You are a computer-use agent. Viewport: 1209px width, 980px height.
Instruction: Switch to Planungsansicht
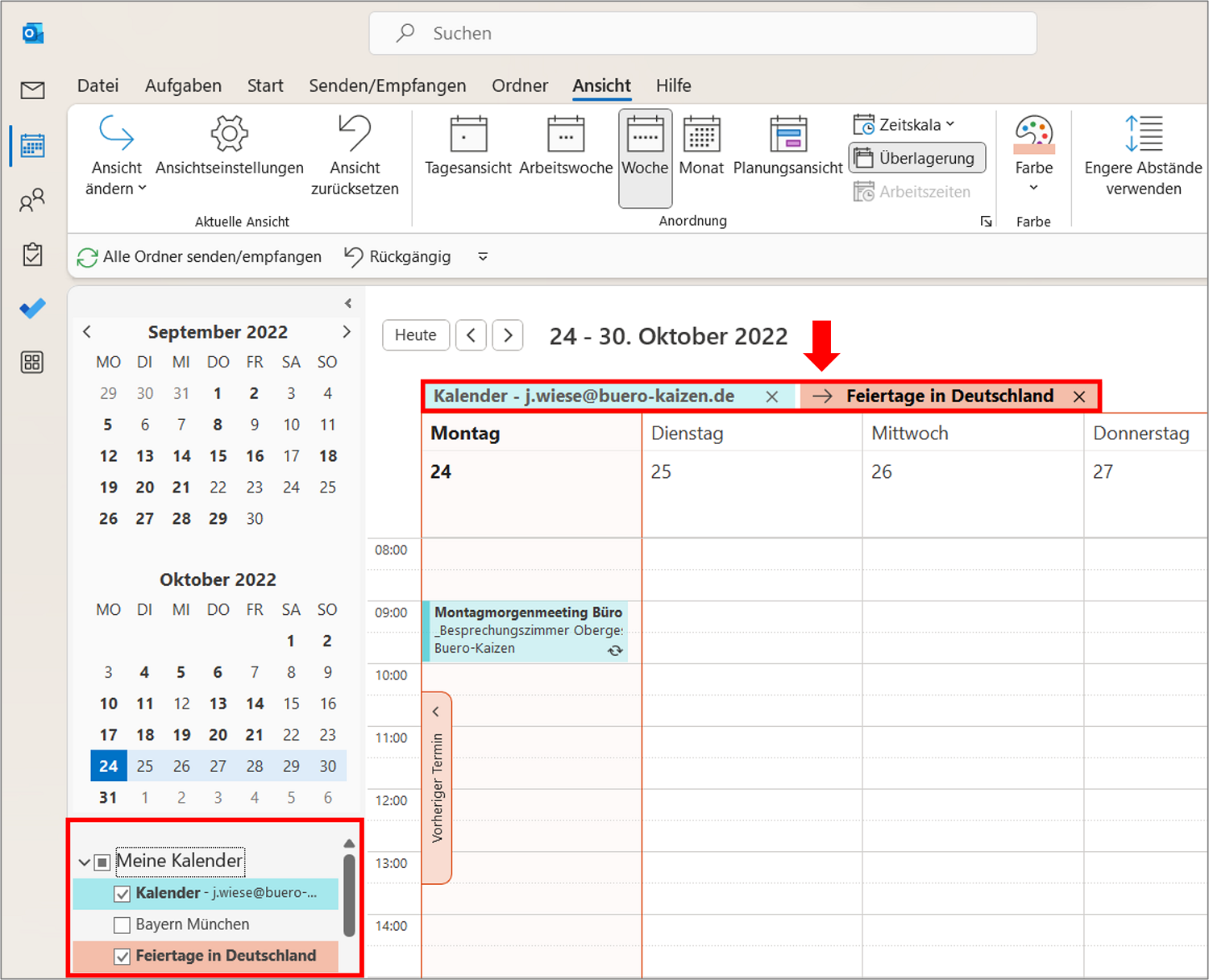[x=788, y=146]
